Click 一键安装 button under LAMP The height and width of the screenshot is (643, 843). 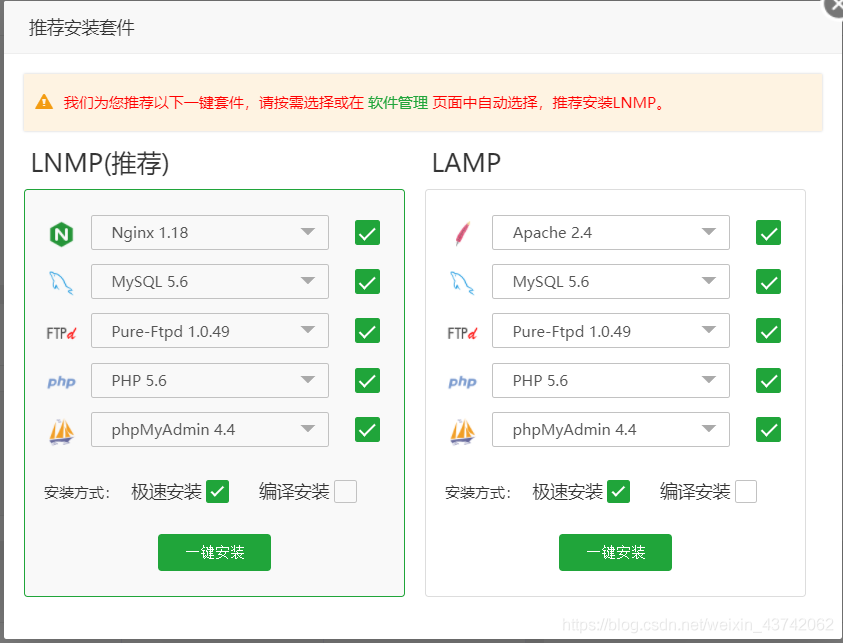[x=616, y=552]
